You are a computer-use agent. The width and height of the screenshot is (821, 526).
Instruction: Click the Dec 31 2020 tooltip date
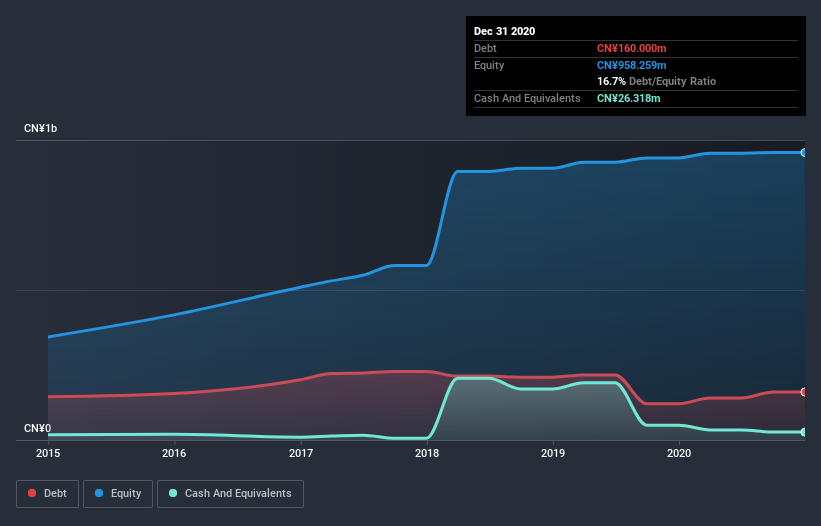point(504,31)
